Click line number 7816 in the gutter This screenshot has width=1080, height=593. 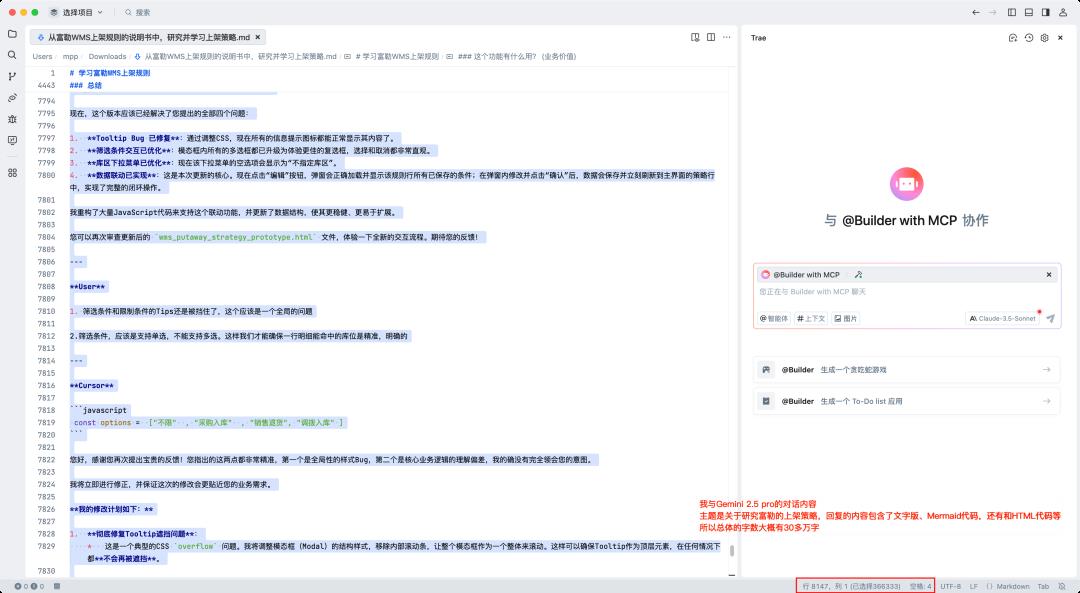coord(46,386)
